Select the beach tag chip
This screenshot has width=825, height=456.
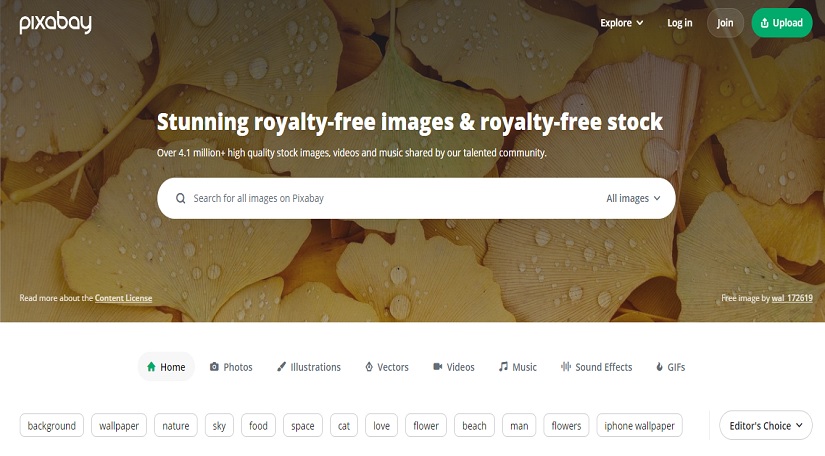[x=474, y=425]
